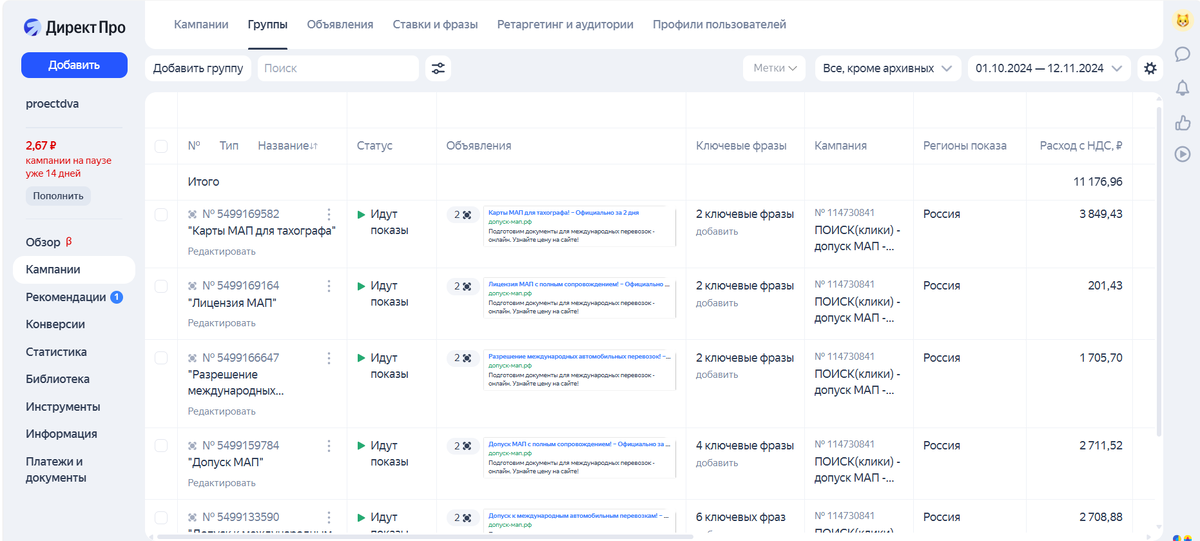Open three-dot menu for "Карты МАП для тахографа"
This screenshot has height=541, width=1200.
click(329, 214)
